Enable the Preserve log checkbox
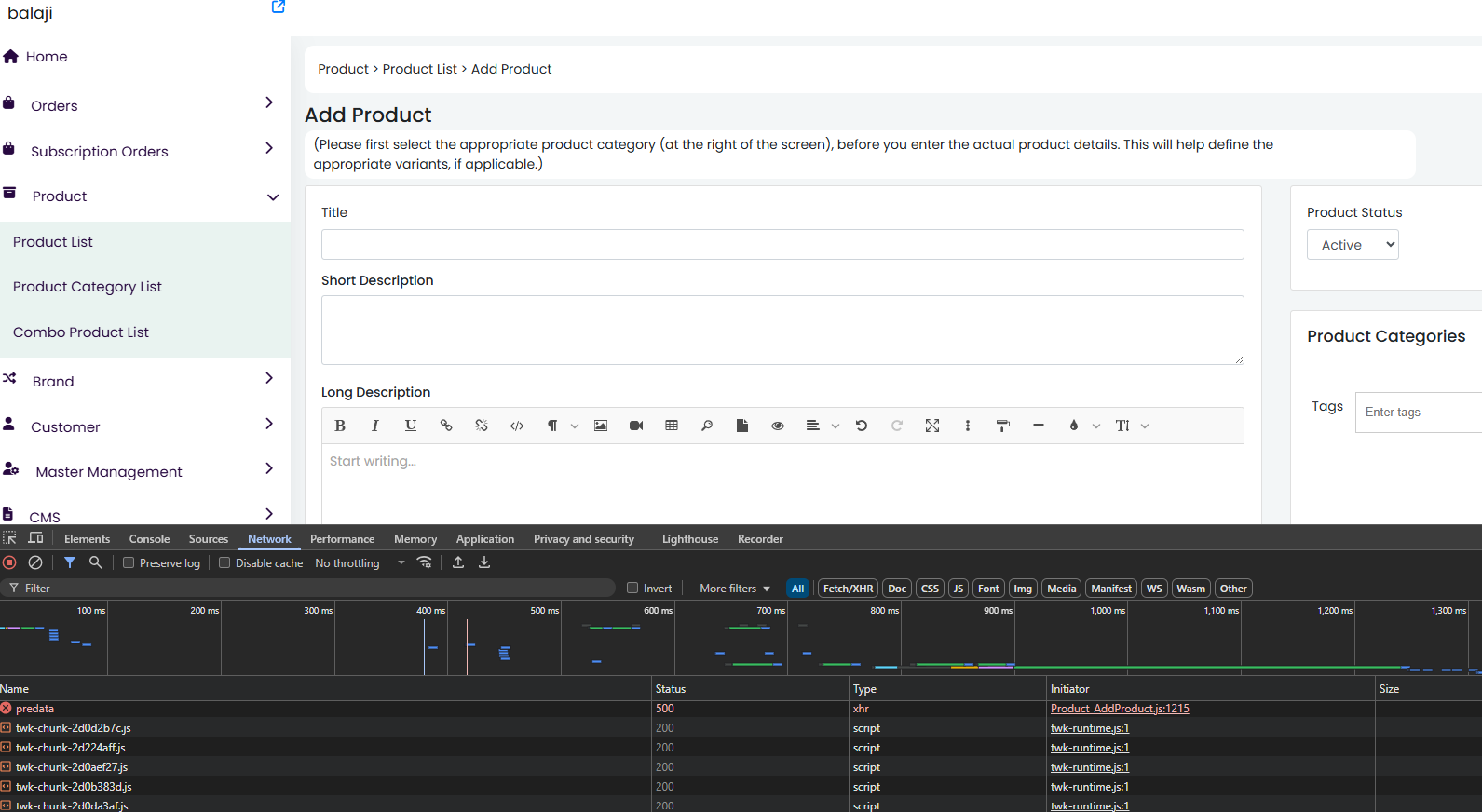 click(129, 562)
